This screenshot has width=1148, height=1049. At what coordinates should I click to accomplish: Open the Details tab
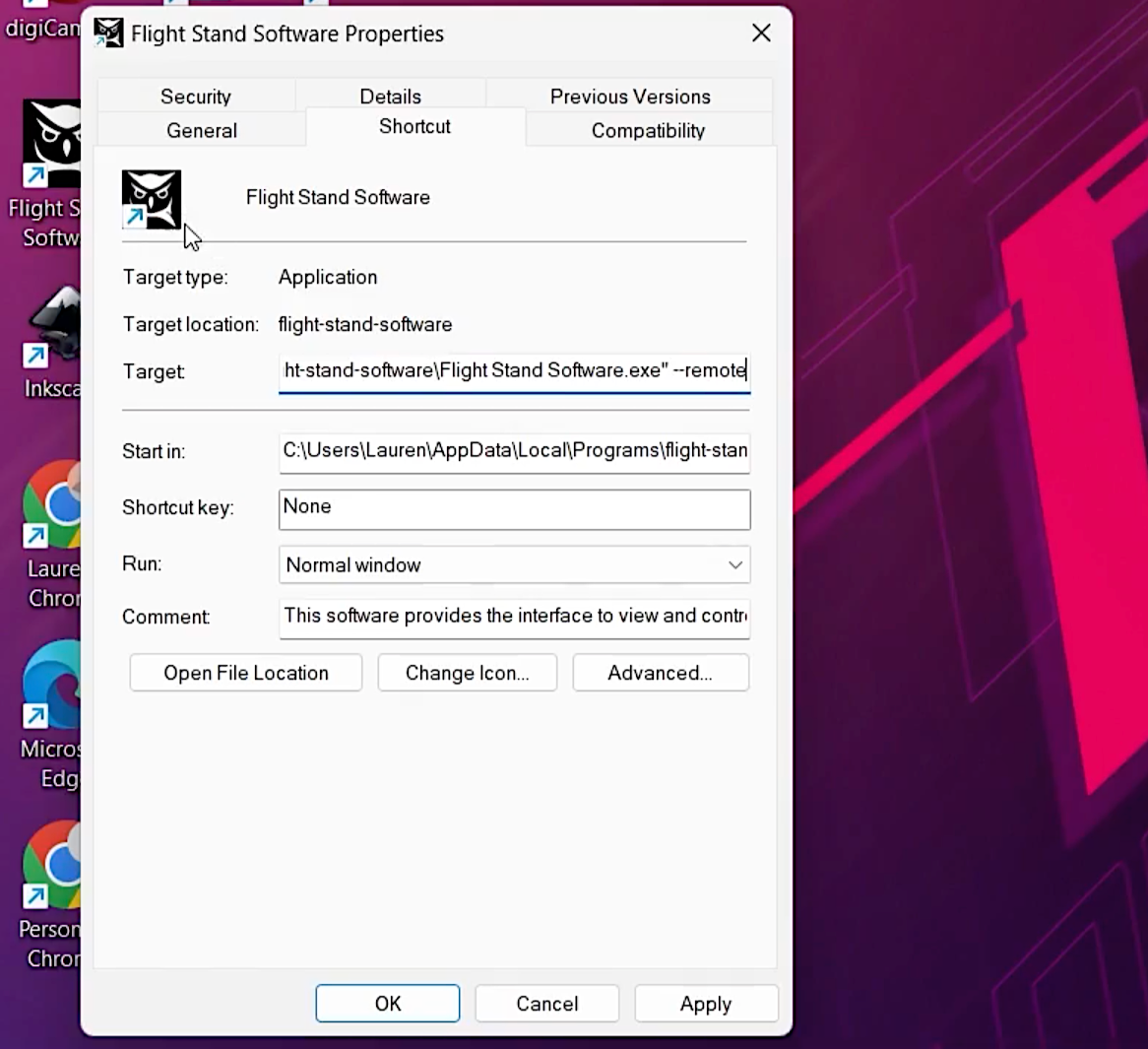point(390,97)
